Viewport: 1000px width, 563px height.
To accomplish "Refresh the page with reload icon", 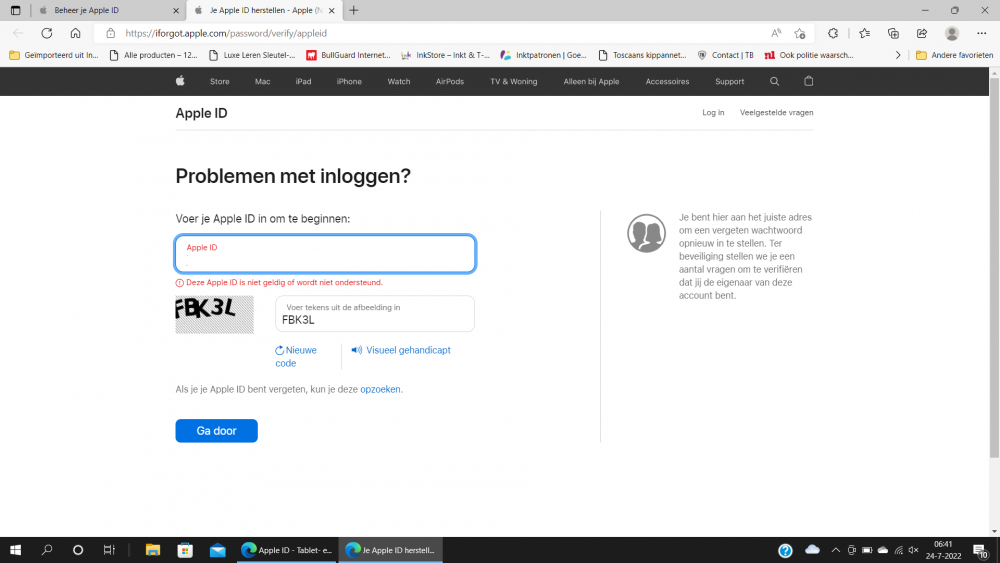I will click(x=47, y=33).
